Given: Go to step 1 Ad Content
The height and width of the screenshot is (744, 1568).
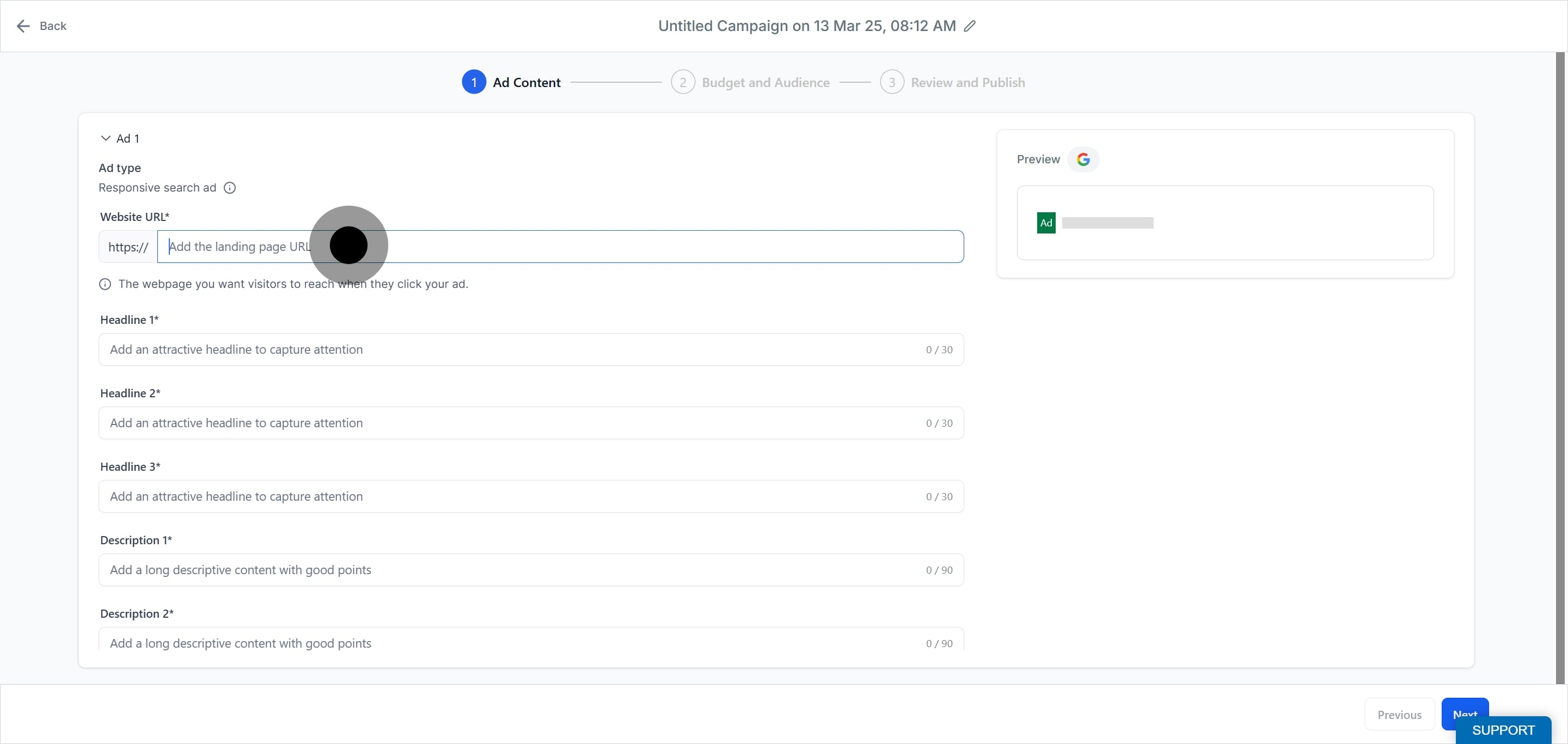Looking at the screenshot, I should tap(511, 82).
